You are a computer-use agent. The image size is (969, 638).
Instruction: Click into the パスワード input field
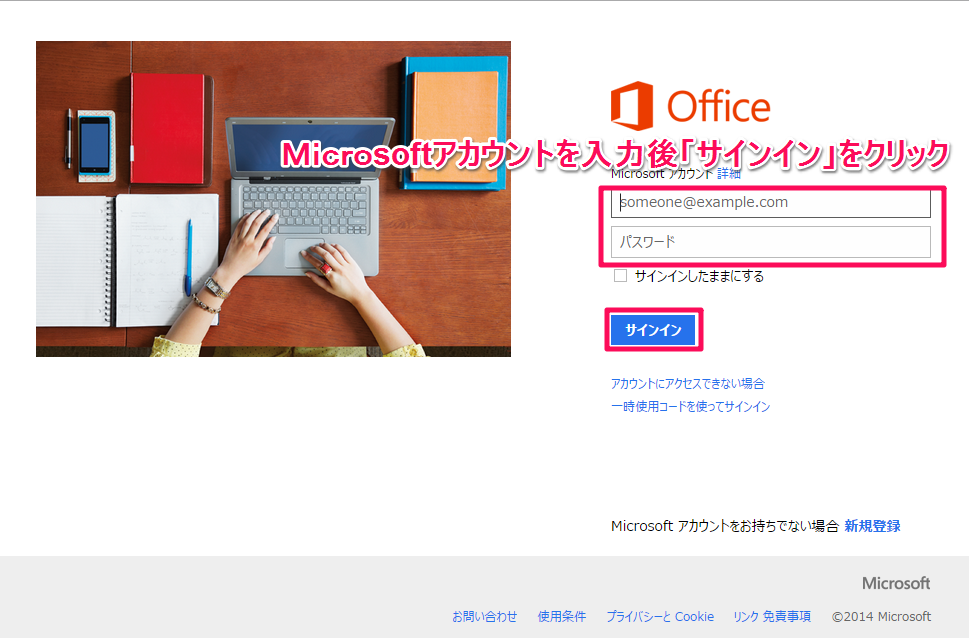pyautogui.click(x=771, y=242)
